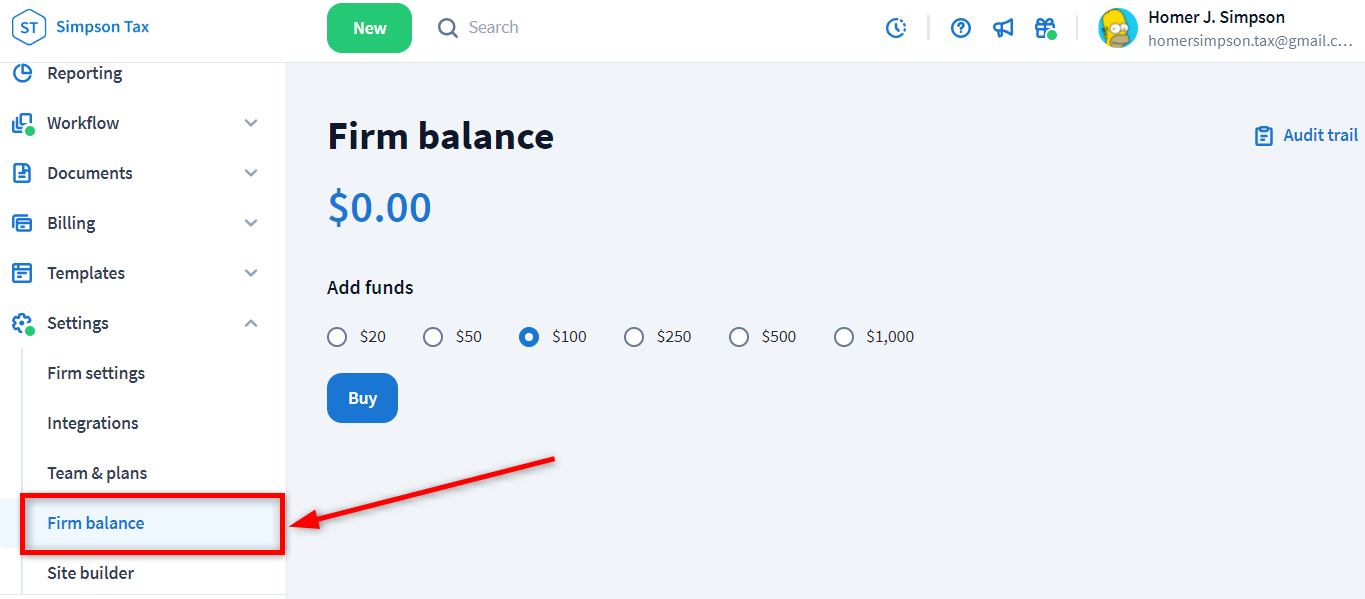Select the $500 funds radio option
This screenshot has height=599, width=1365.
click(739, 337)
